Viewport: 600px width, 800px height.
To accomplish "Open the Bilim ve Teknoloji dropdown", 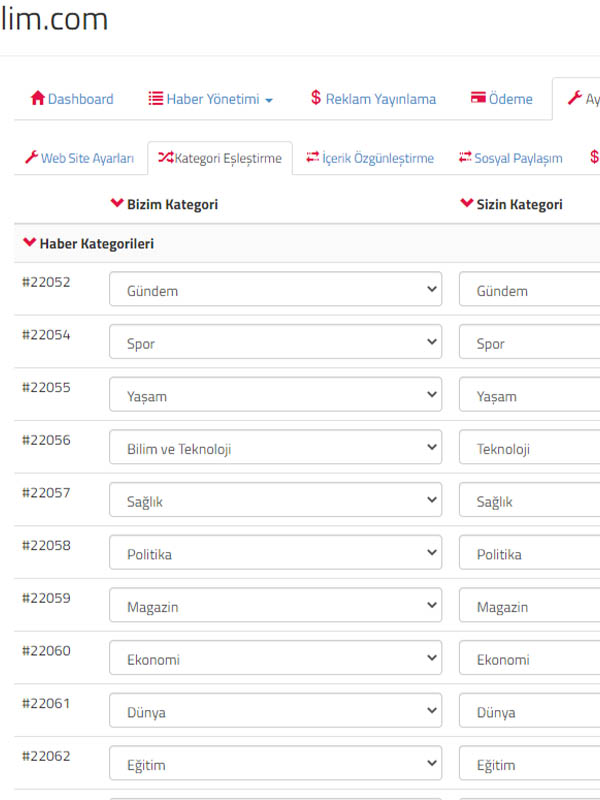I will (275, 449).
